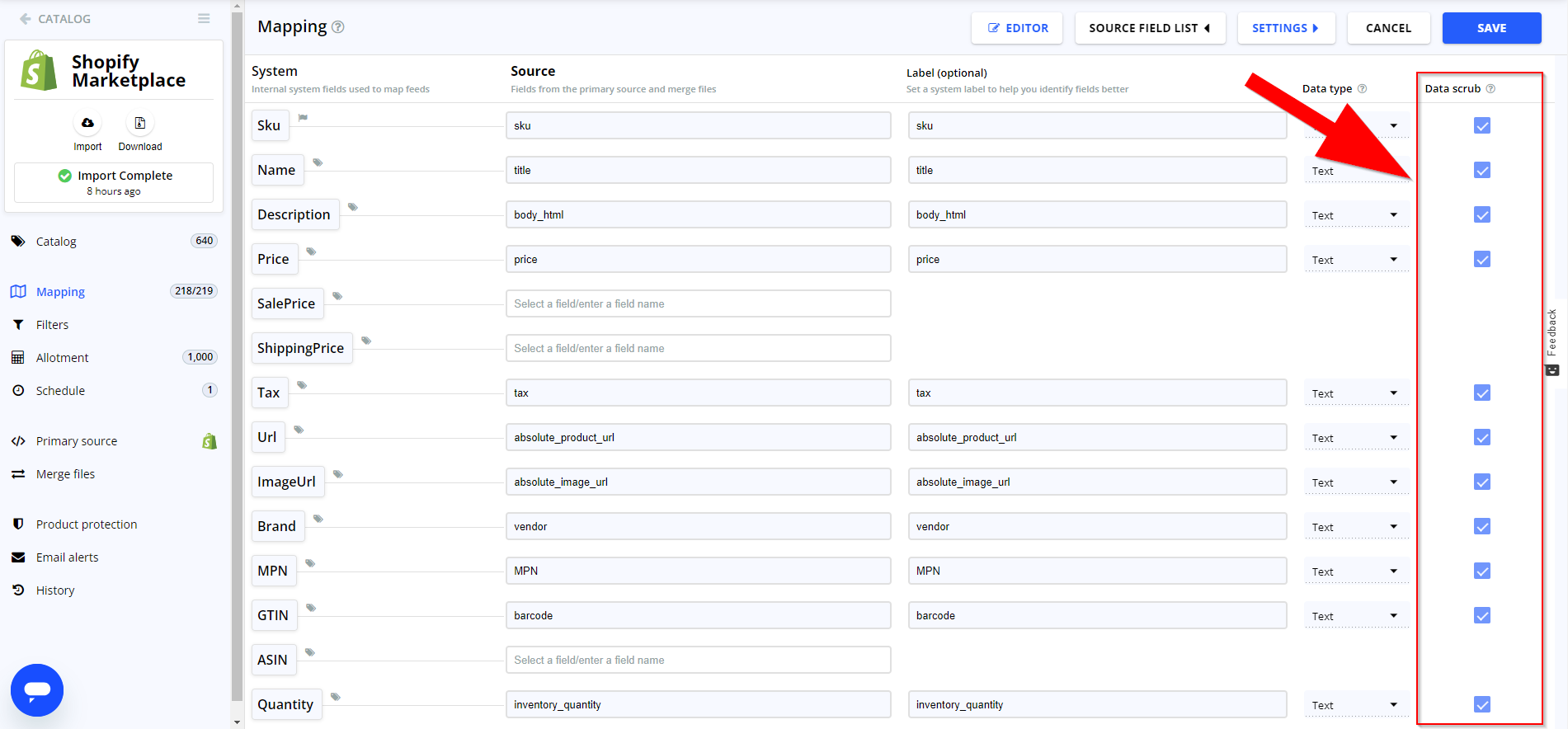This screenshot has width=1568, height=729.
Task: Open the EDITOR button
Action: 1017,28
